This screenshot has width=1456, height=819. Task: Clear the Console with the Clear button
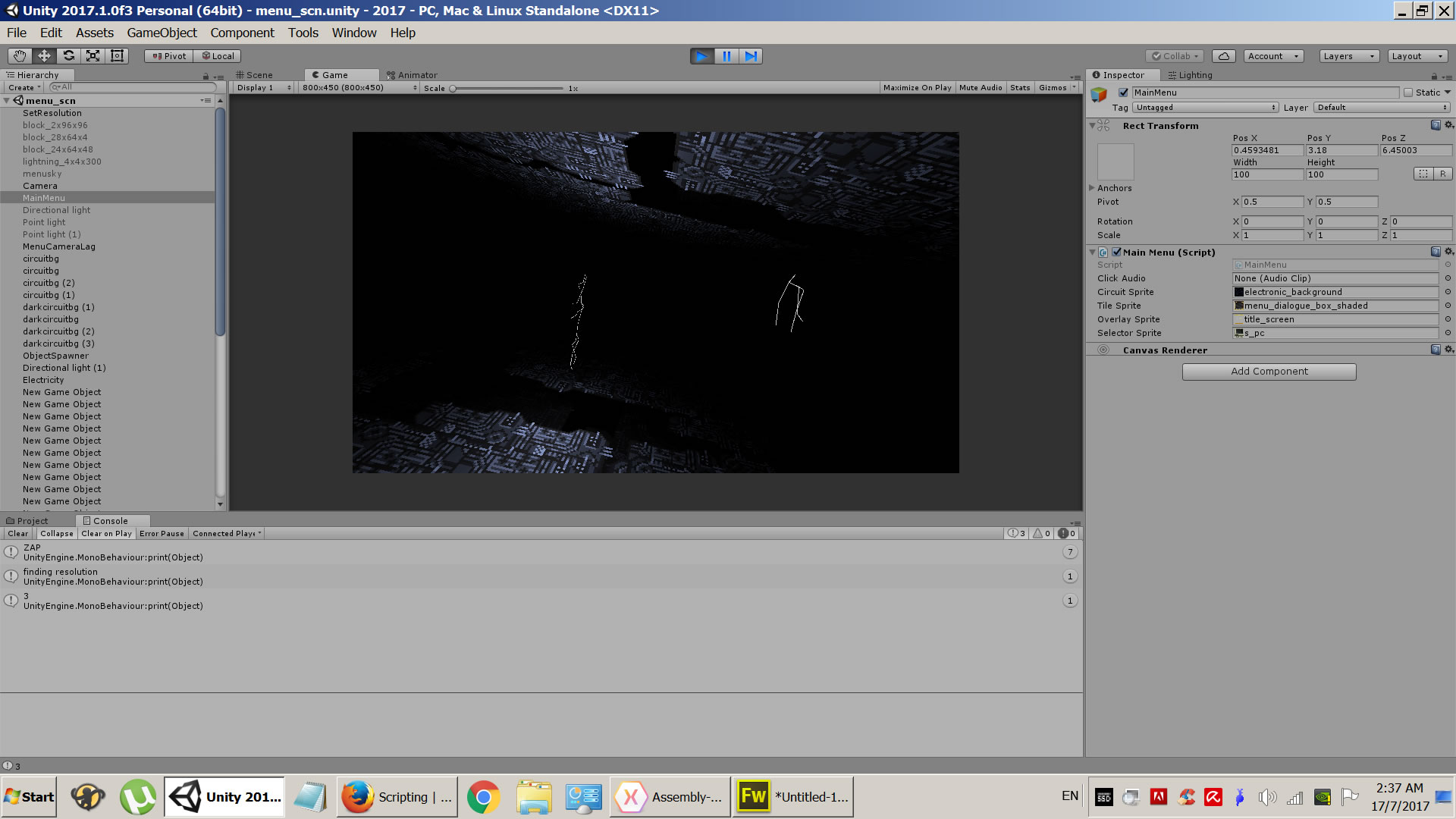pyautogui.click(x=17, y=533)
